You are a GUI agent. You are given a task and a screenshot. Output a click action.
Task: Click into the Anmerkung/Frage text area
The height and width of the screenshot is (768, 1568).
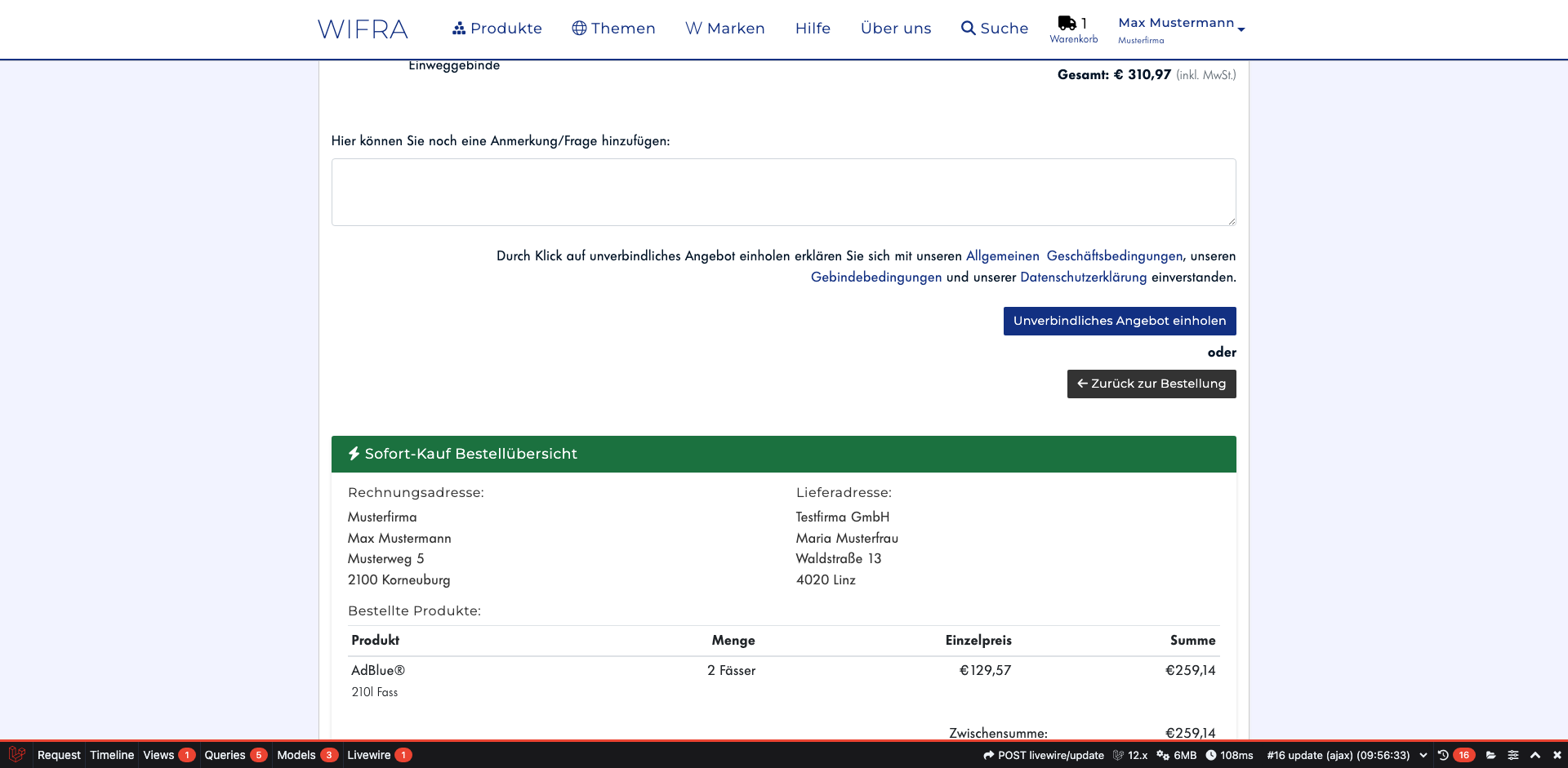(x=783, y=192)
